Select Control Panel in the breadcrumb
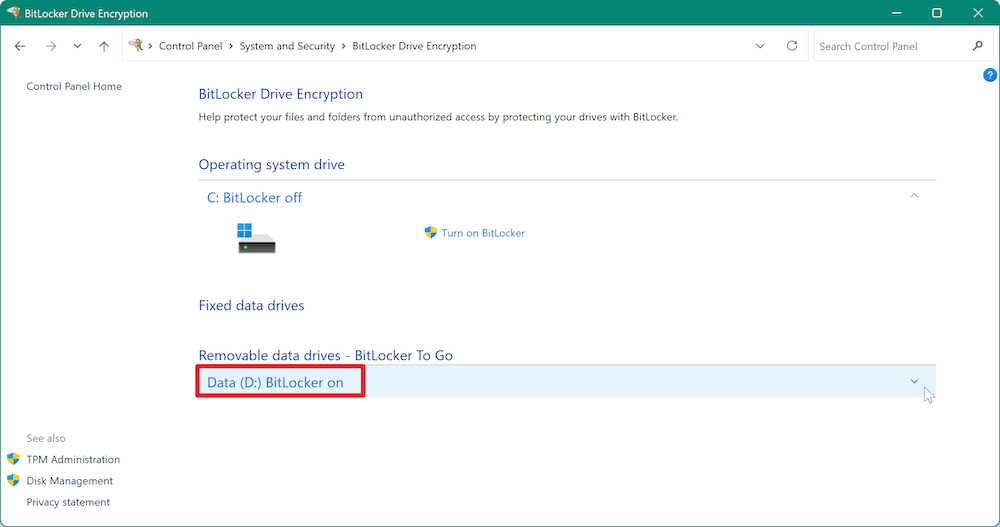The image size is (1000, 527). pos(191,46)
